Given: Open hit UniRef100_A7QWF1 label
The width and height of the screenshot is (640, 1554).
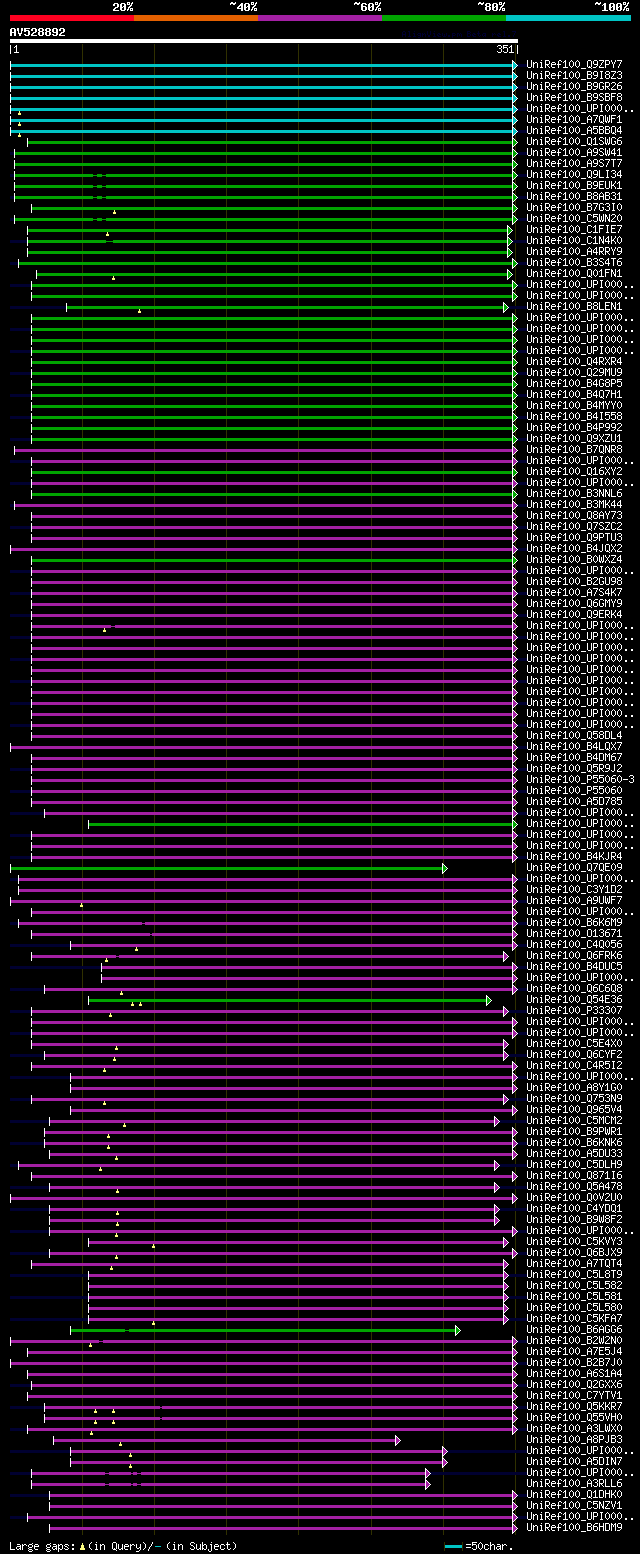Looking at the screenshot, I should (x=574, y=119).
